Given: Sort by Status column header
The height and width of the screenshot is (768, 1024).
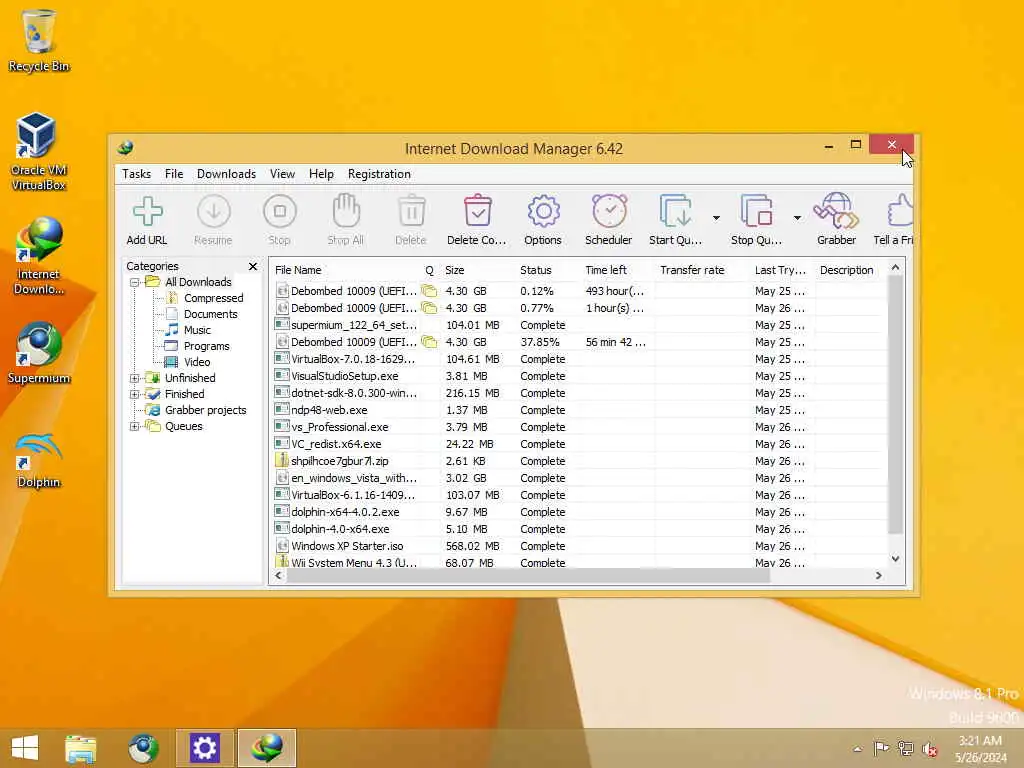Looking at the screenshot, I should point(548,270).
